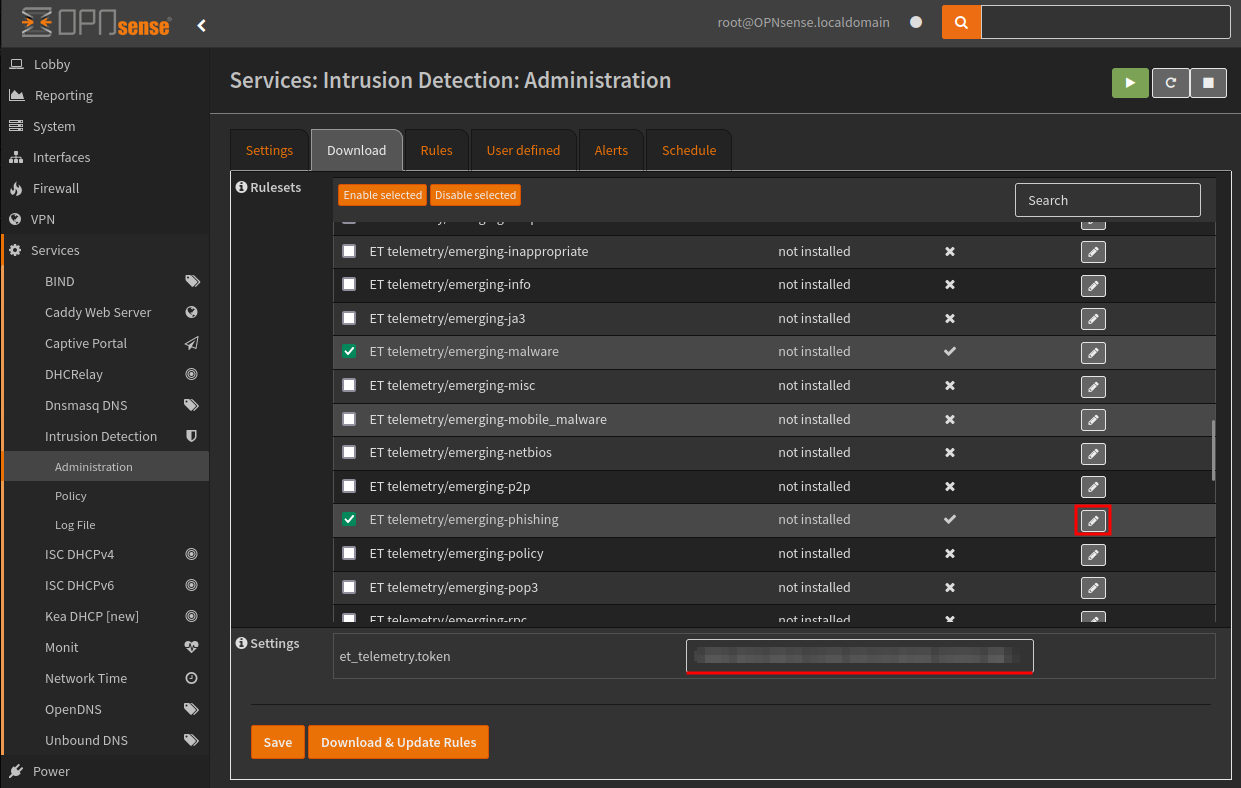Open the User defined tab
Image resolution: width=1241 pixels, height=788 pixels.
coord(523,150)
